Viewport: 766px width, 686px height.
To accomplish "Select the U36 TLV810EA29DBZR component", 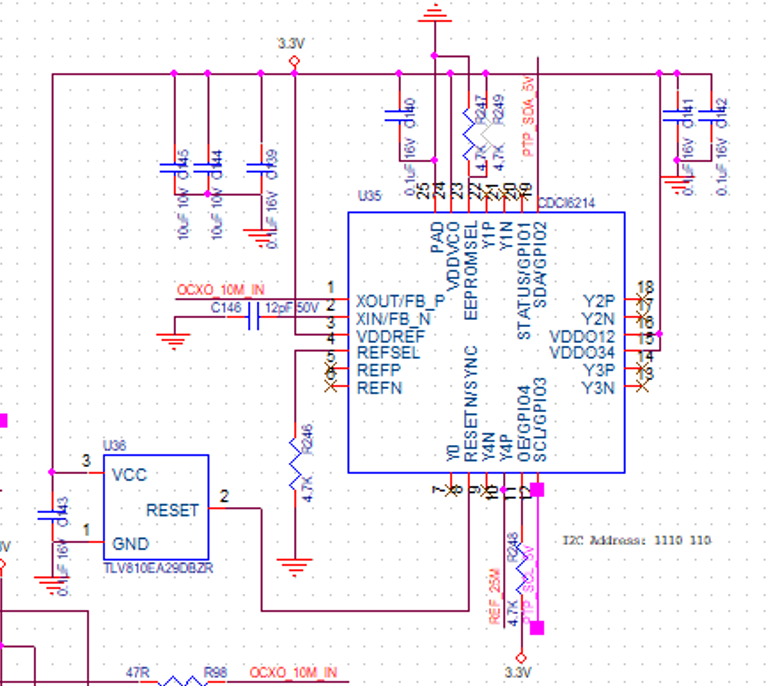I will (x=156, y=507).
